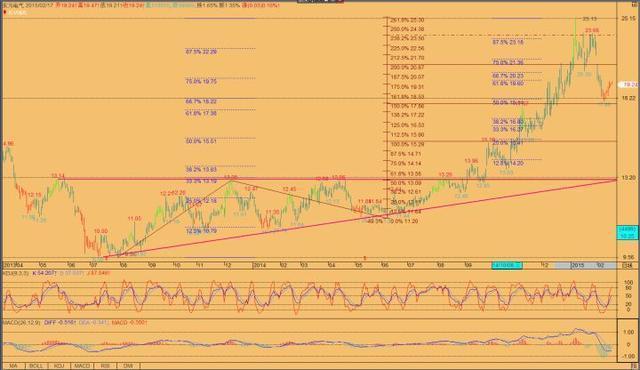640x370 pixels.
Task: Switch to the BOLL indicator tab
Action: click(x=36, y=366)
